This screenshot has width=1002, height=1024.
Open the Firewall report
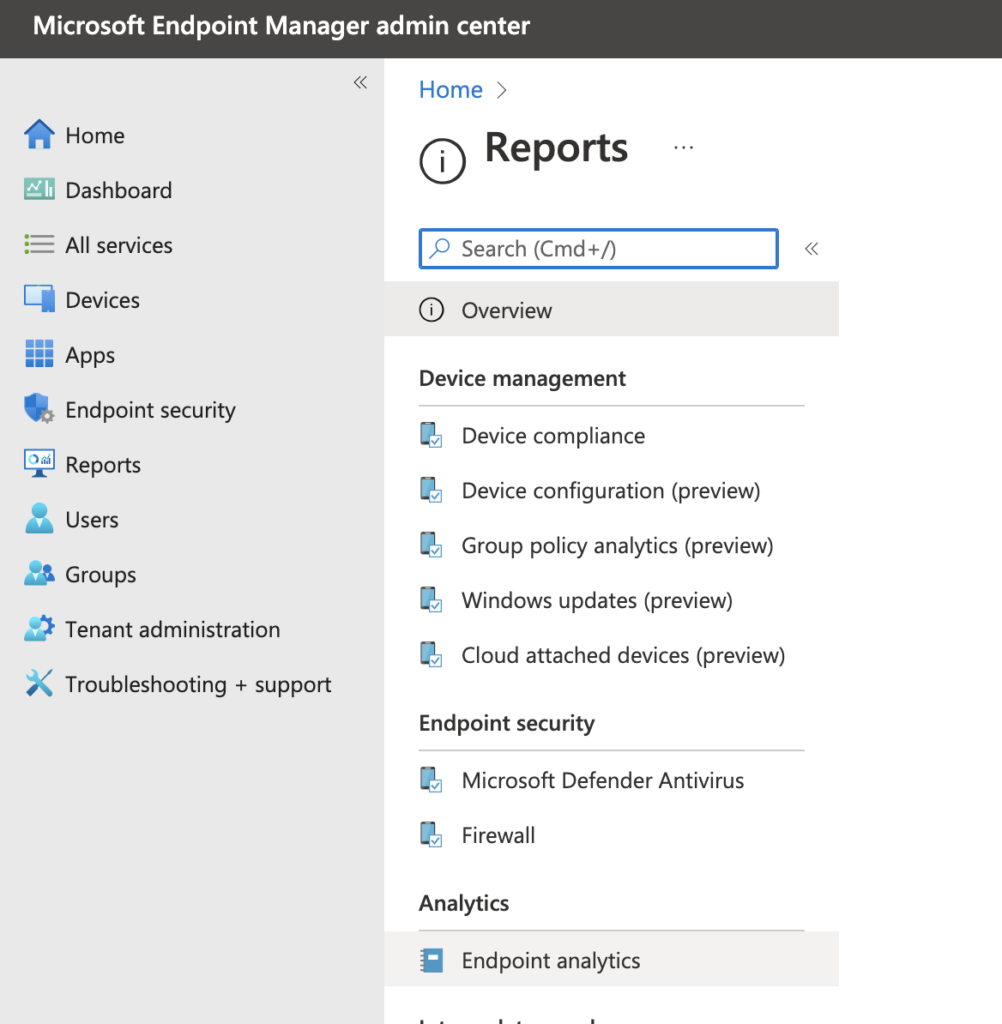tap(498, 835)
